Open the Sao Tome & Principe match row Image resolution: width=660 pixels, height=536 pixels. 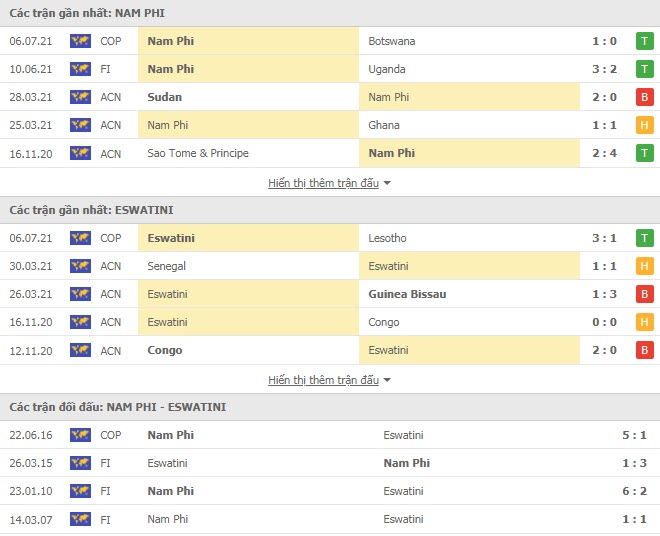[330, 153]
